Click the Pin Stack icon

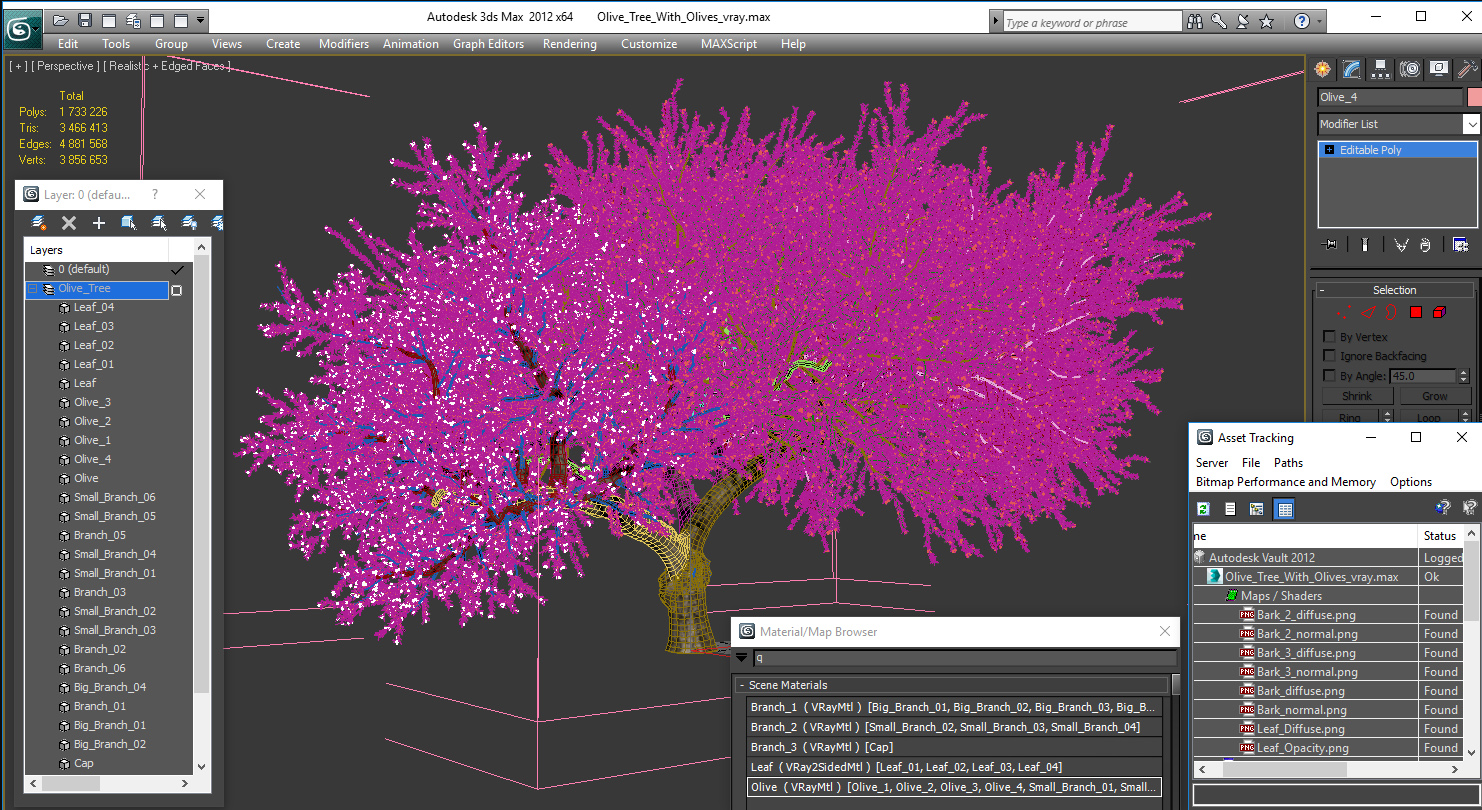[x=1329, y=245]
